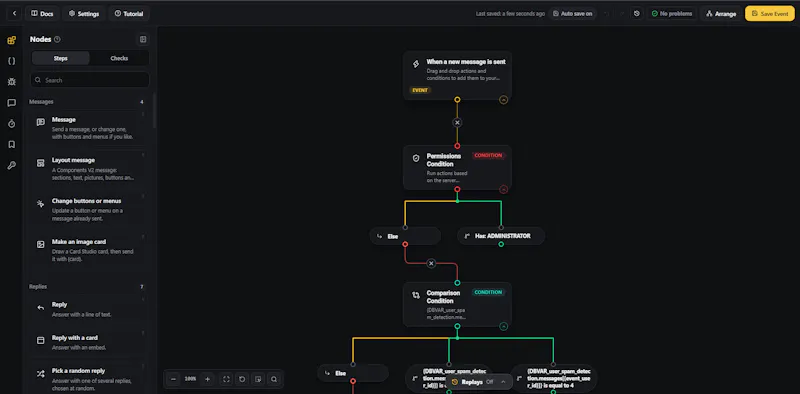Open the chat bubble sidebar icon

tap(11, 103)
